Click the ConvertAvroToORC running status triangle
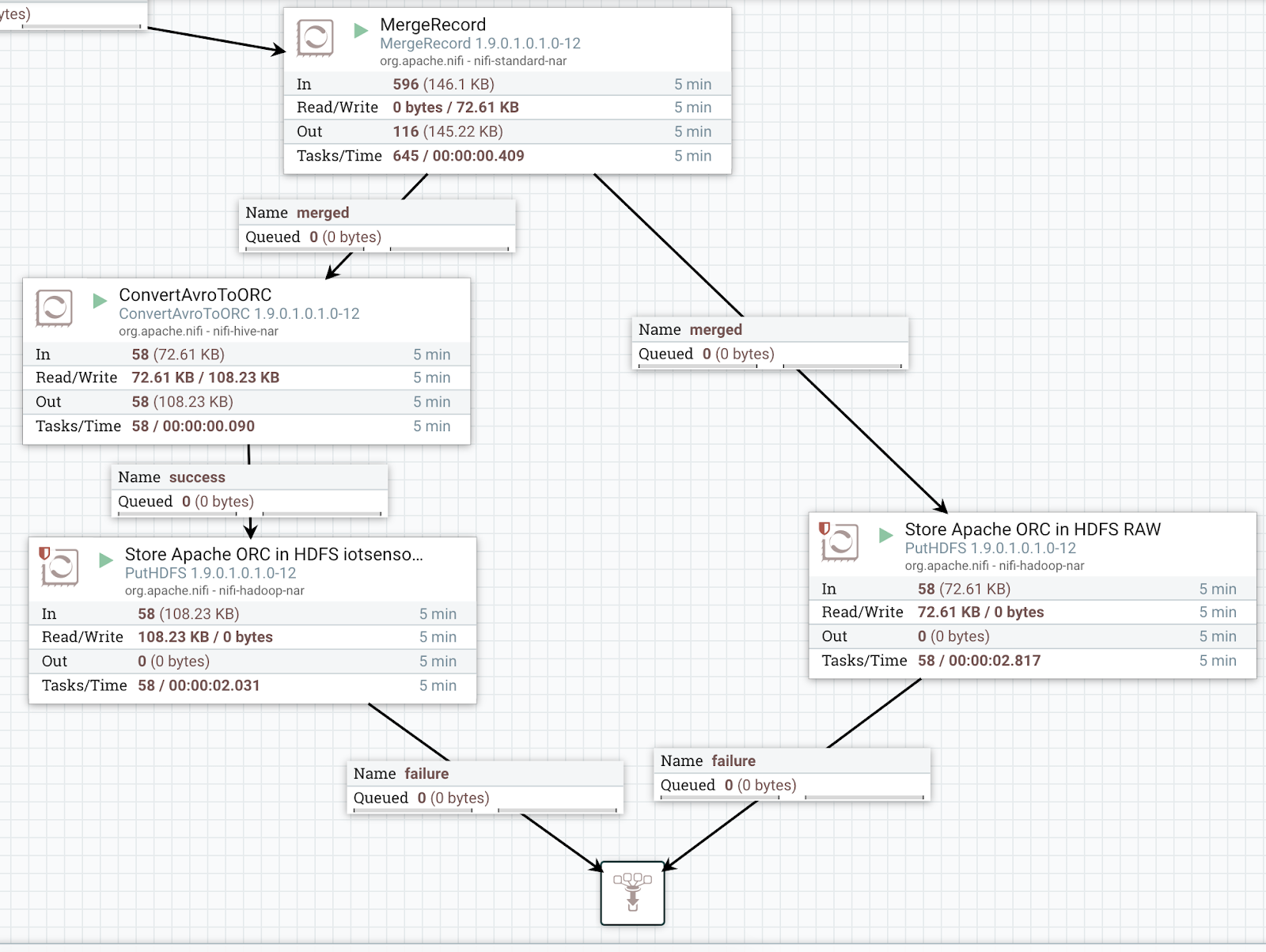This screenshot has width=1266, height=952. [100, 301]
